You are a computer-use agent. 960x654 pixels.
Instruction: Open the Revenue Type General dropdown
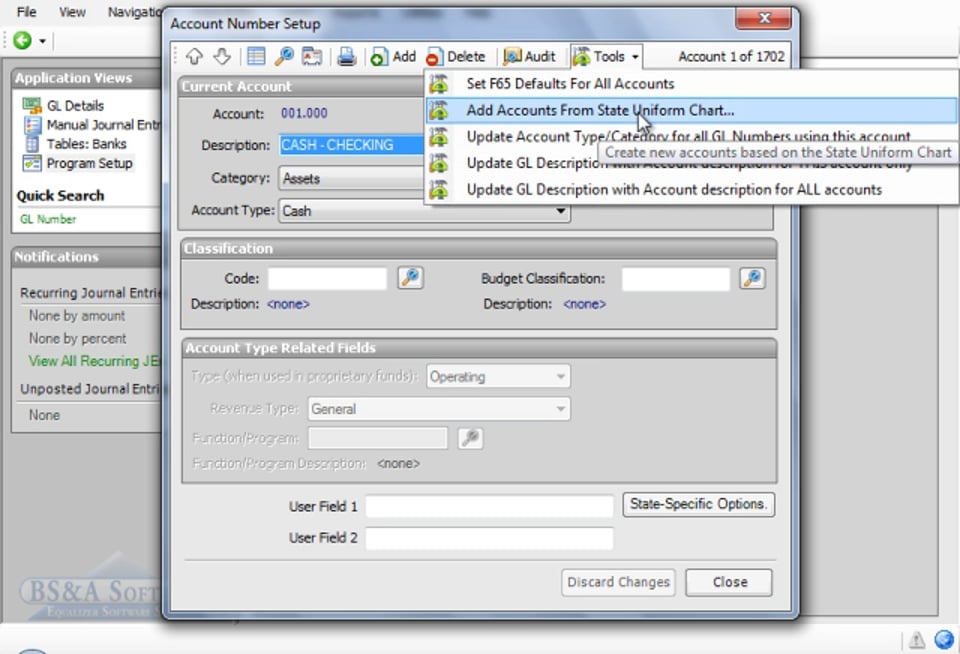pyautogui.click(x=439, y=409)
